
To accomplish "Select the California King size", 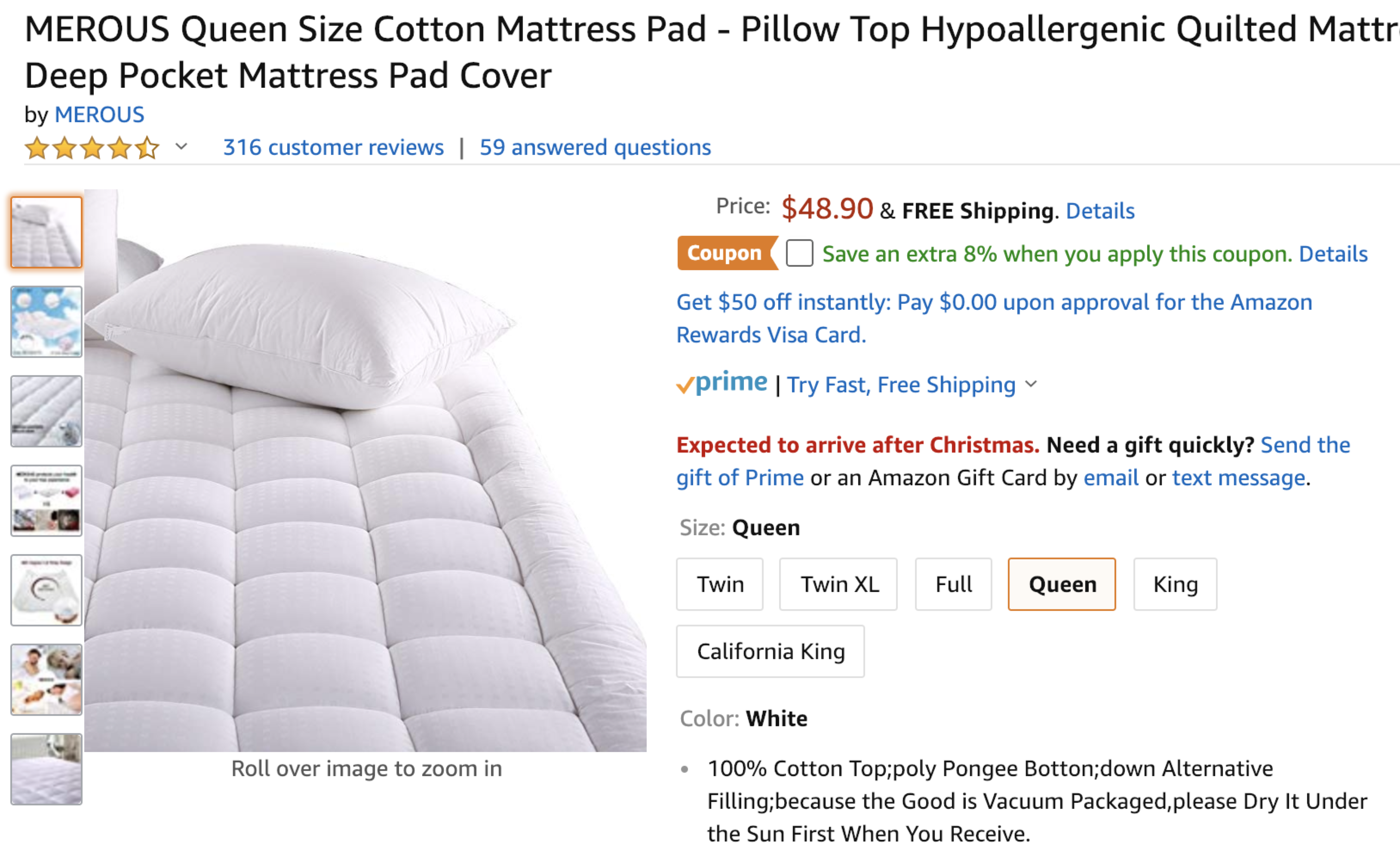I will pos(770,652).
